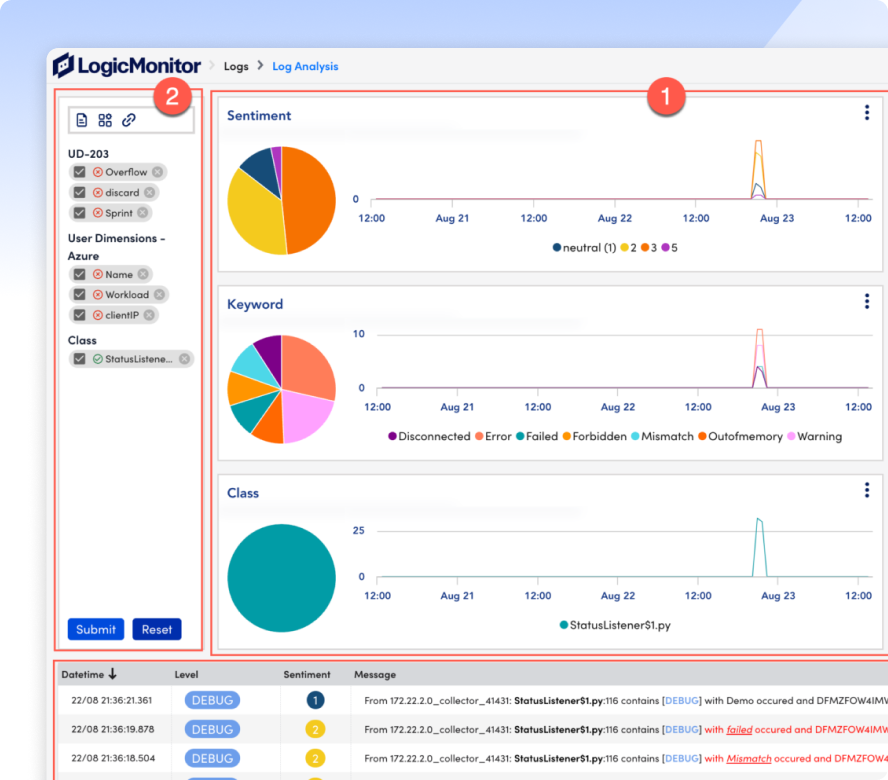
Task: Toggle the Mismatch legend entry
Action: [662, 436]
